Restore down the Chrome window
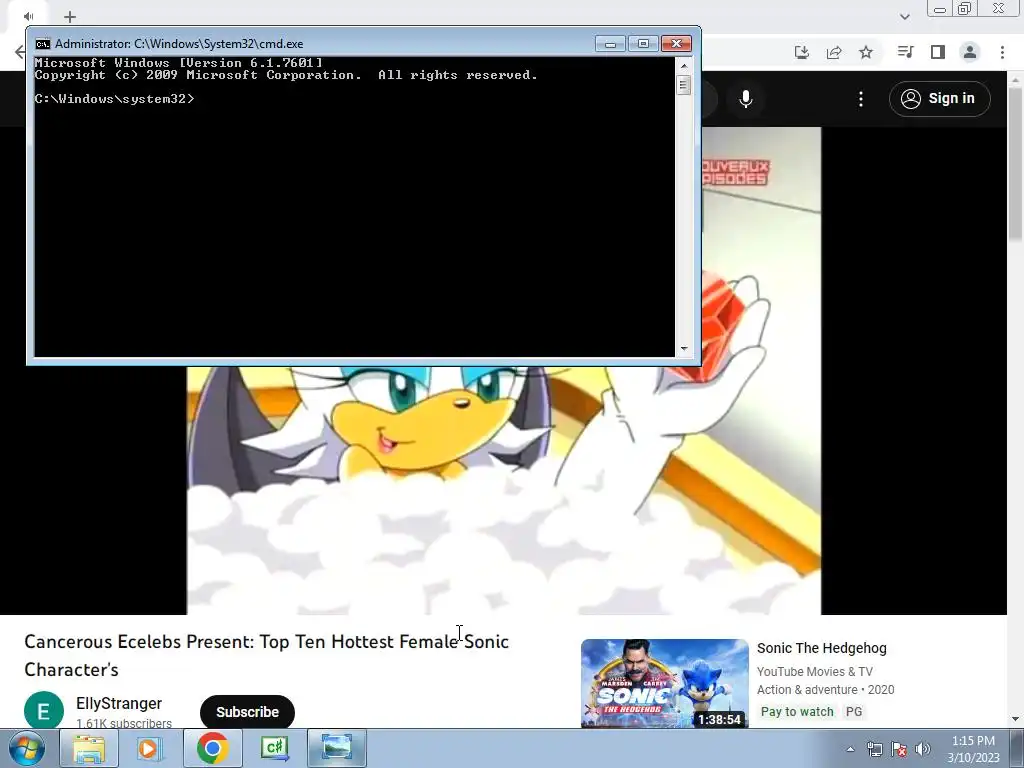 coord(965,8)
